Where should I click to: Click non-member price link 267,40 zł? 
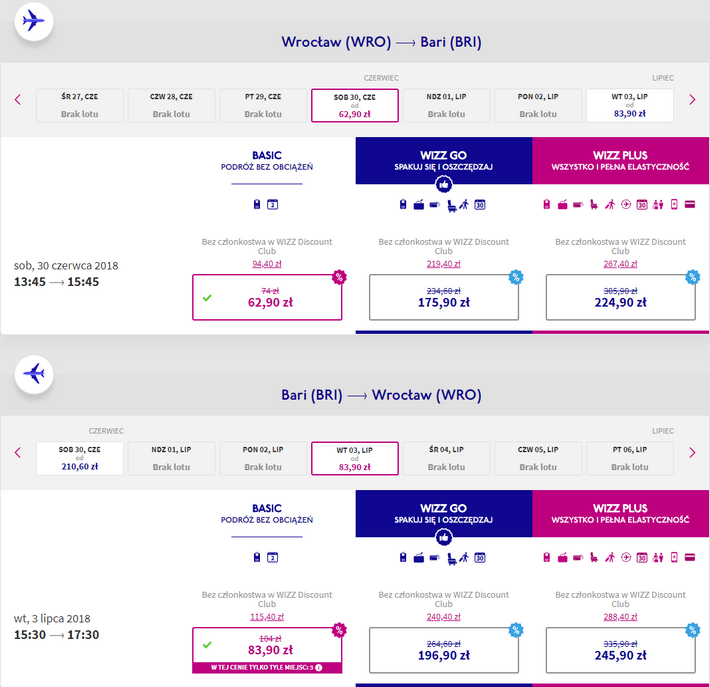(620, 264)
